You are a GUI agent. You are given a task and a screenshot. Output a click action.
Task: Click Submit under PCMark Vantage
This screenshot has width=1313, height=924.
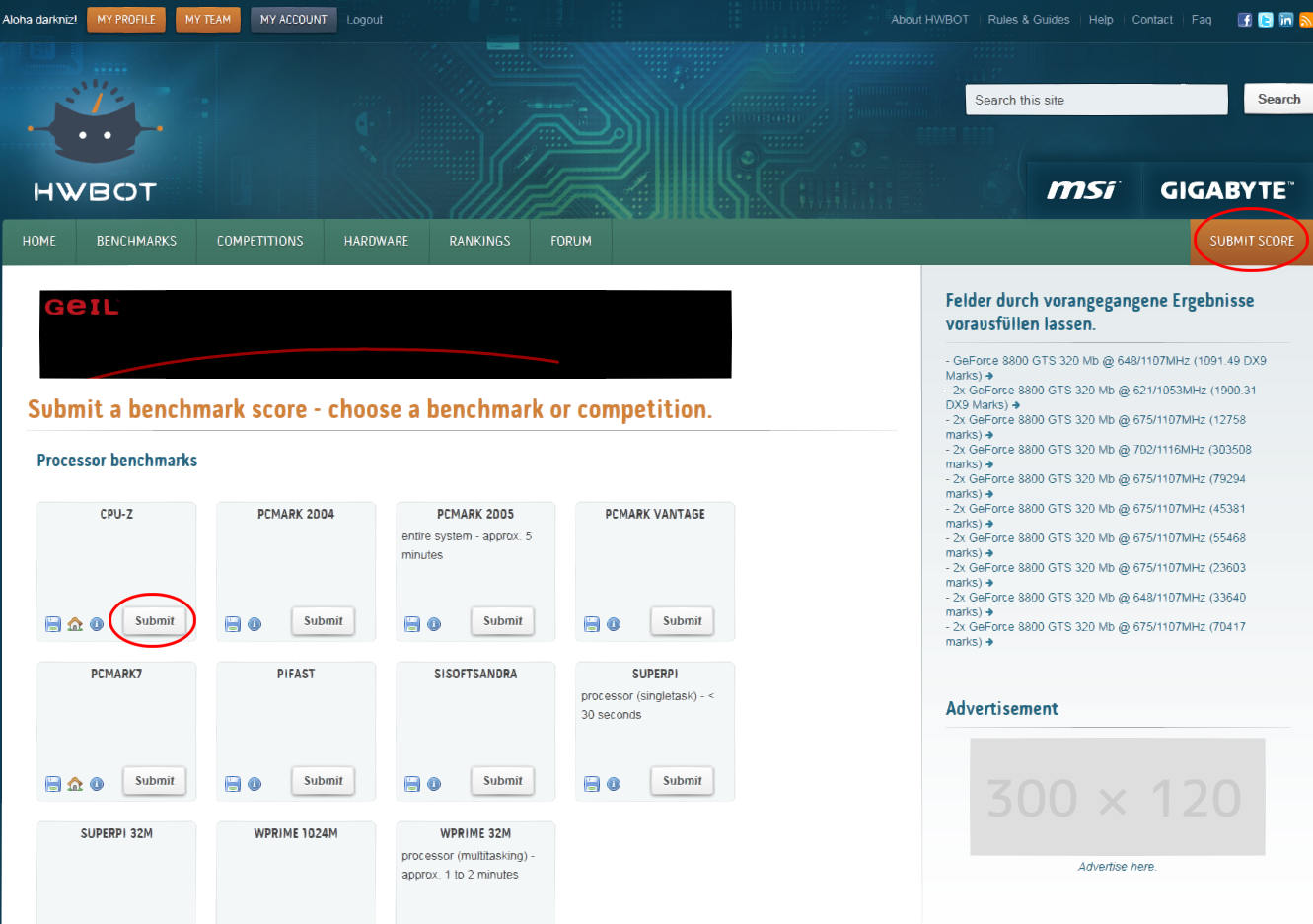point(683,621)
